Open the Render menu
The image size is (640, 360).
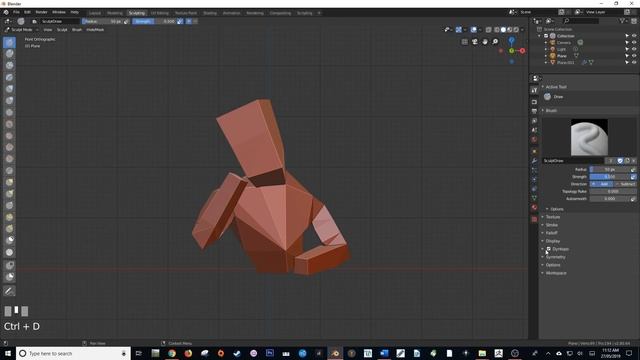coord(41,12)
